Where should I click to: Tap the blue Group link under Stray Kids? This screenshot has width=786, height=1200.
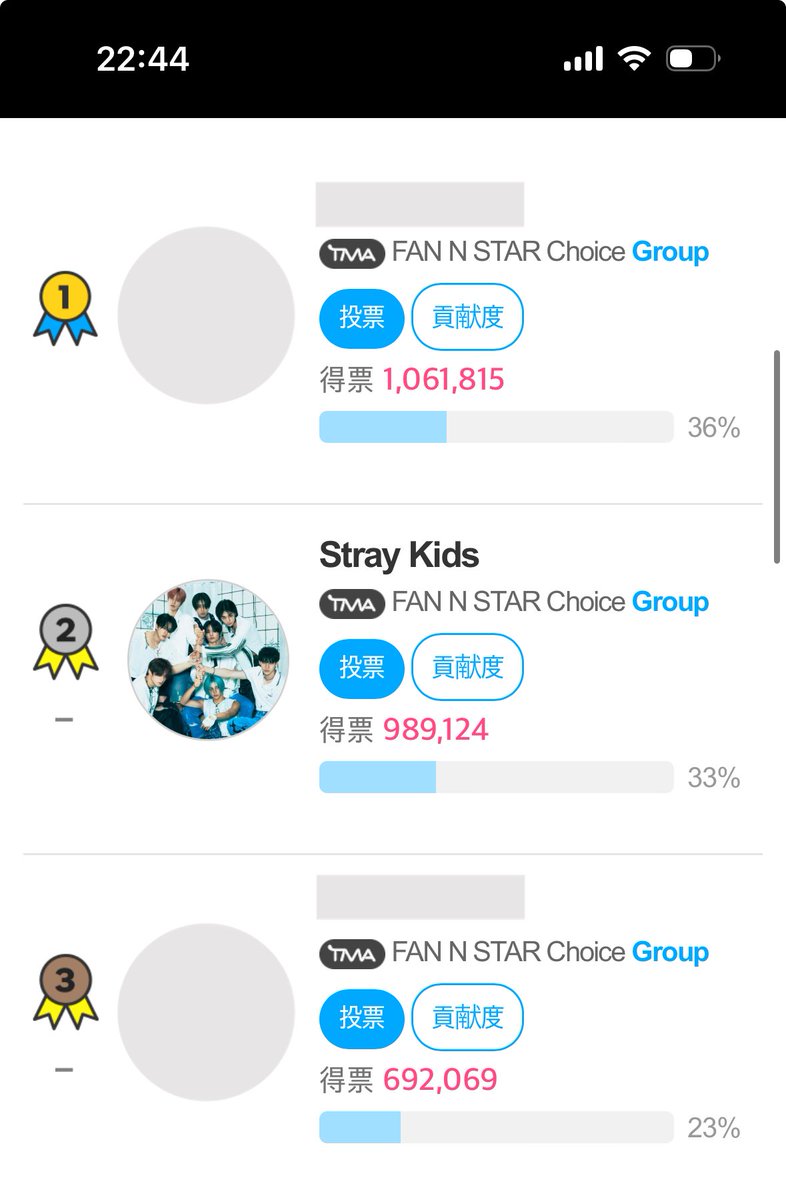pyautogui.click(x=670, y=603)
